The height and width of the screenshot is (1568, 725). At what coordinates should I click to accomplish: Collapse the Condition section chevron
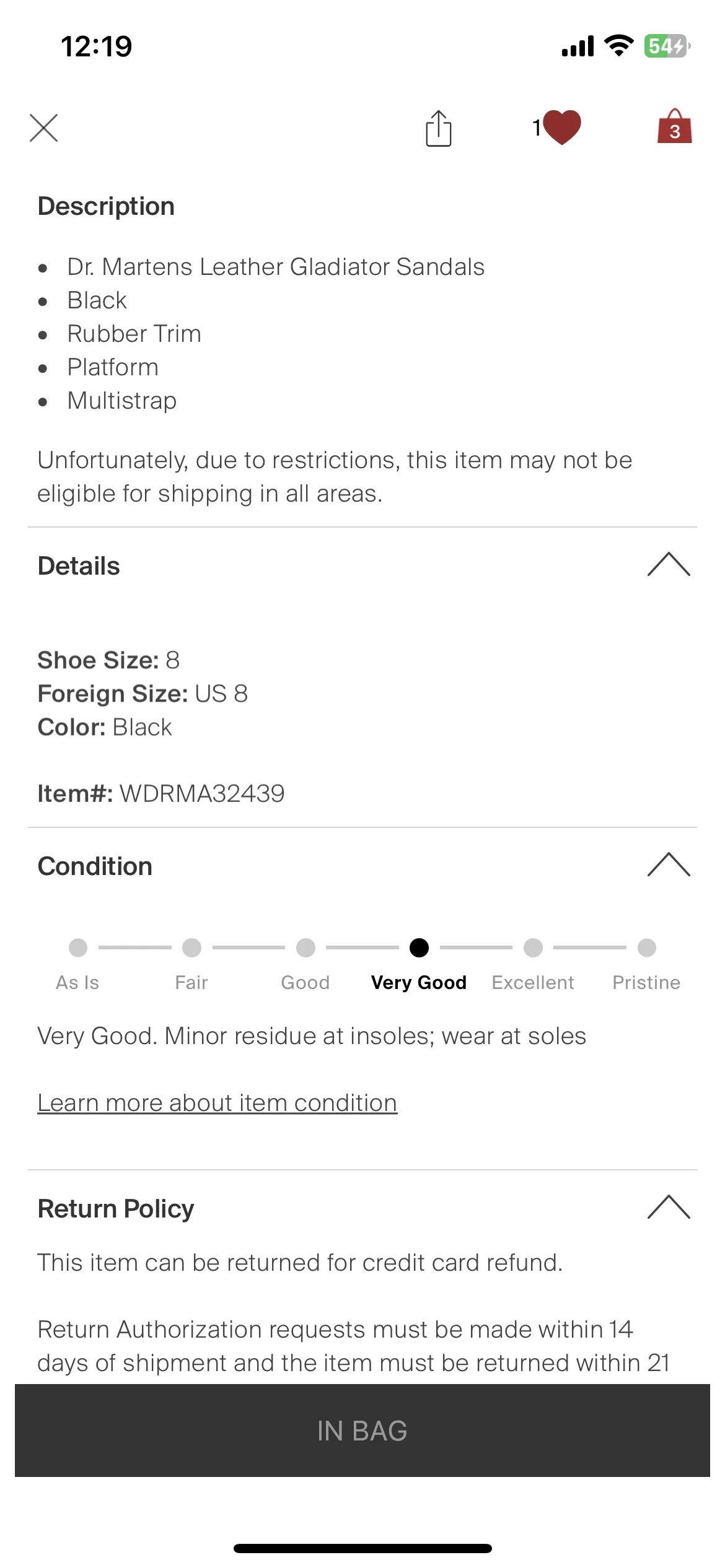point(669,865)
